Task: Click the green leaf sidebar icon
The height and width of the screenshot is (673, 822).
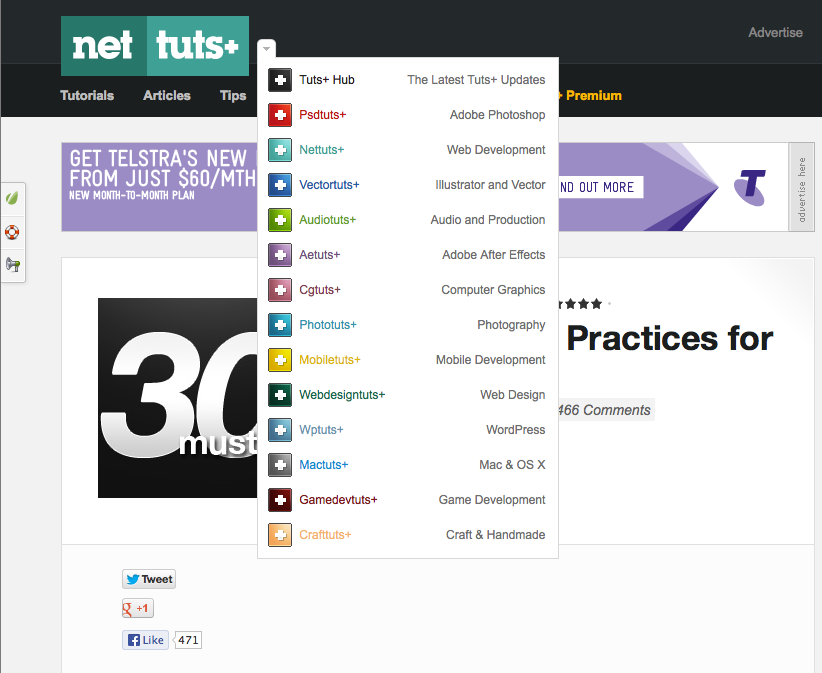Action: point(12,198)
